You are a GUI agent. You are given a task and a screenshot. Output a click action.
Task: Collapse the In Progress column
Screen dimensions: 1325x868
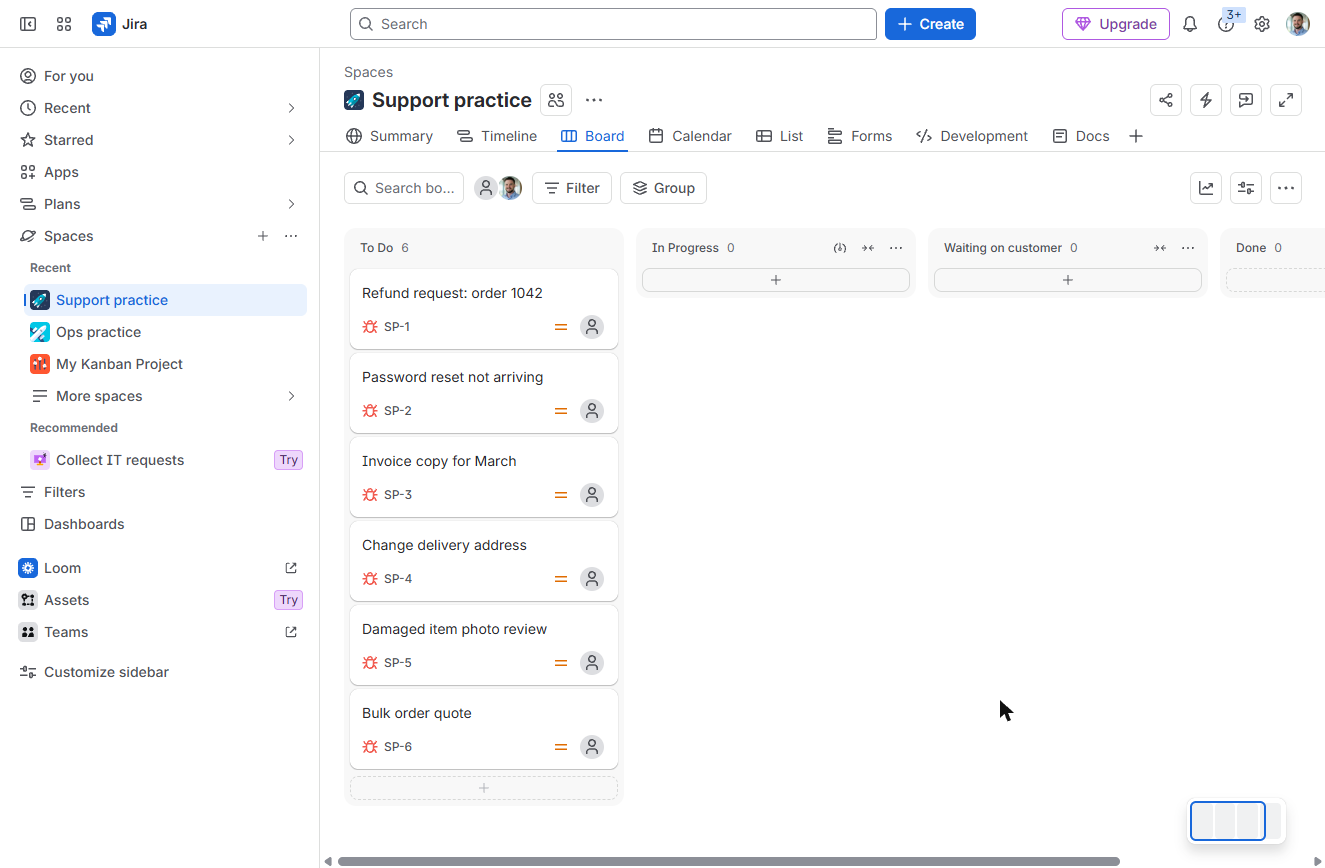click(868, 248)
